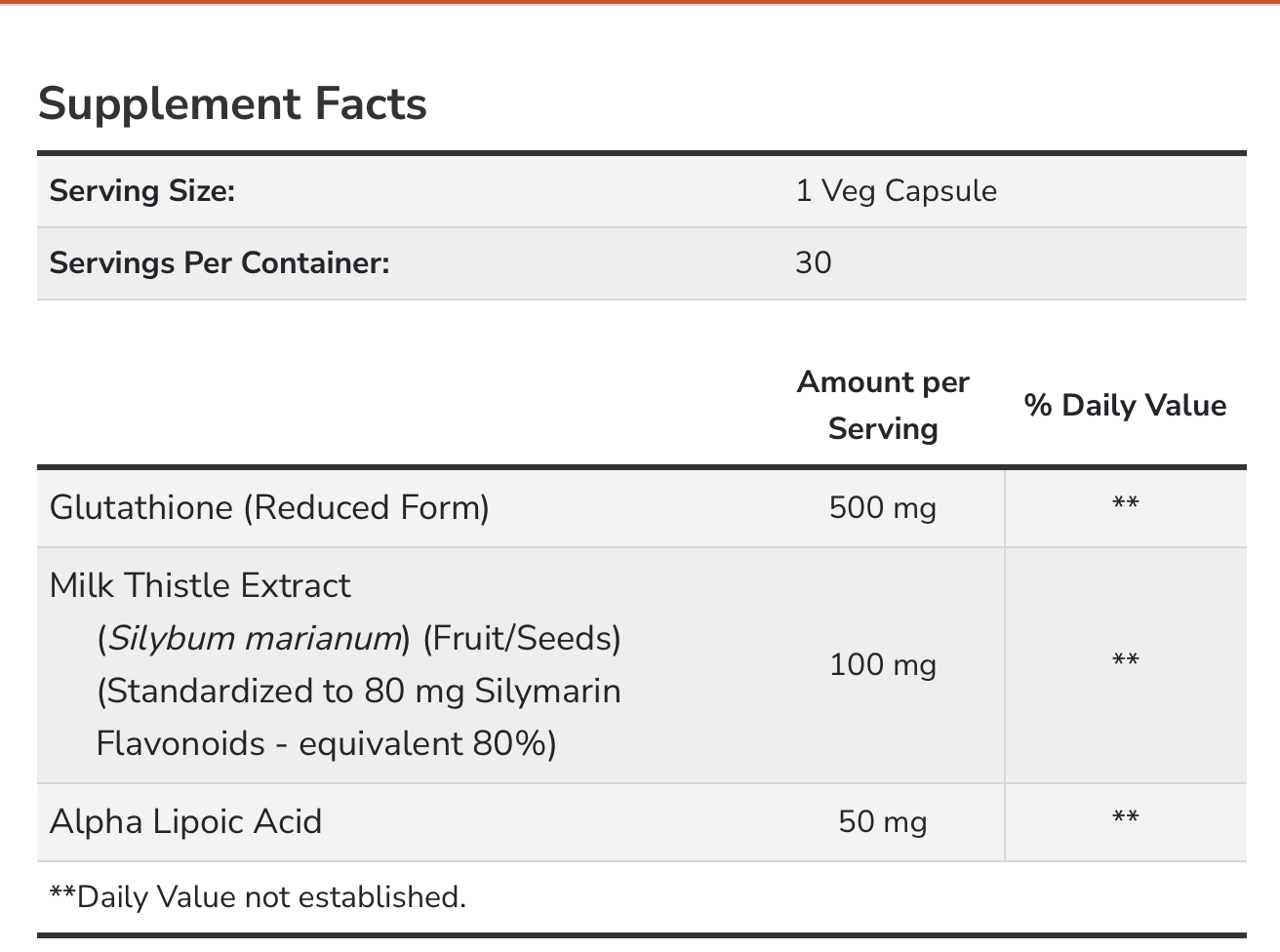Click the 50 mg amount

(883, 821)
